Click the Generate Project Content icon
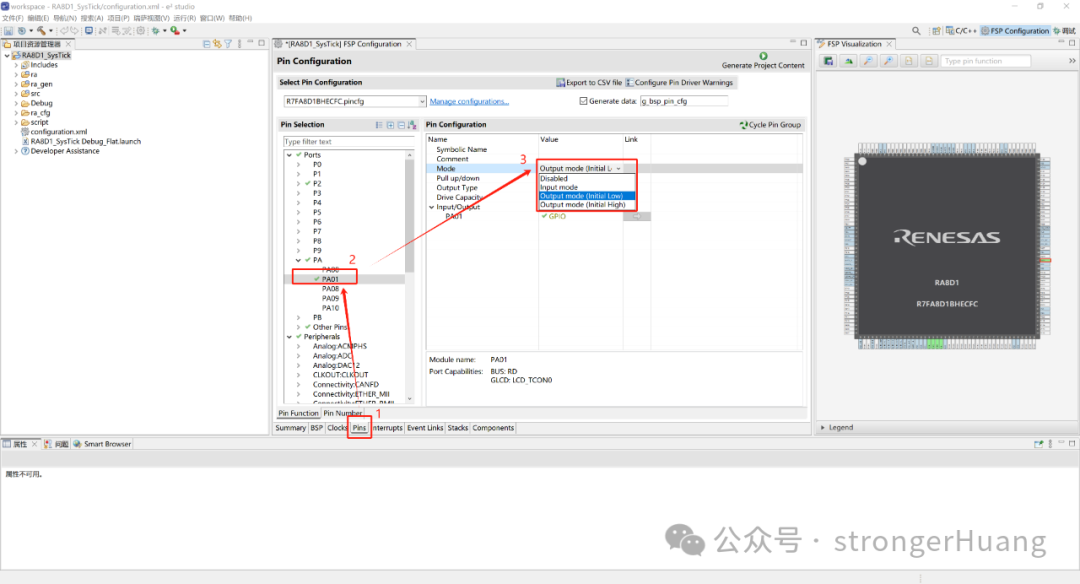The image size is (1080, 584). point(763,56)
